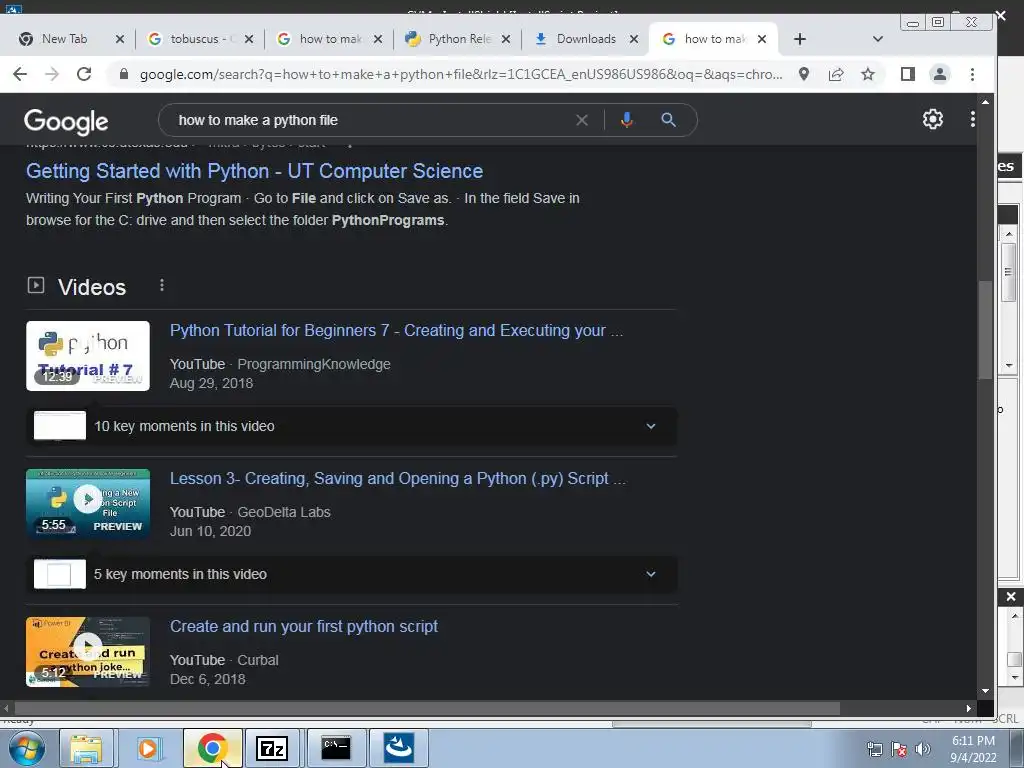Open File Explorer from the taskbar
Viewport: 1024px width, 768px height.
point(86,748)
